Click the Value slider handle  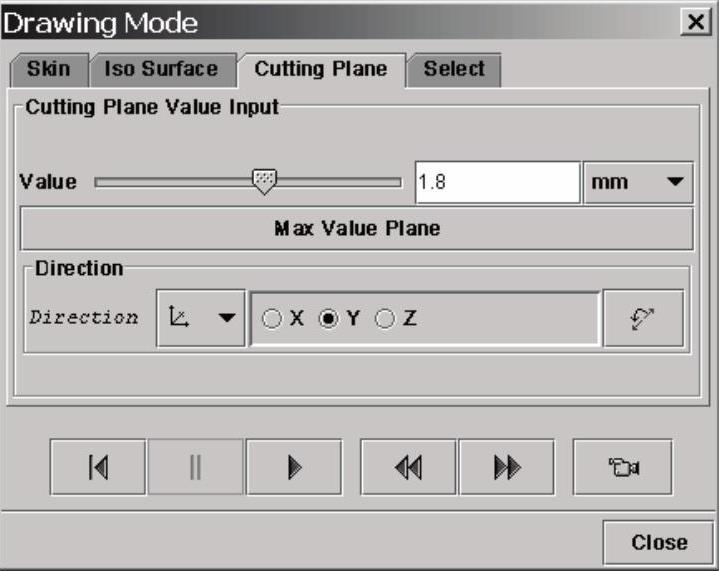point(263,180)
